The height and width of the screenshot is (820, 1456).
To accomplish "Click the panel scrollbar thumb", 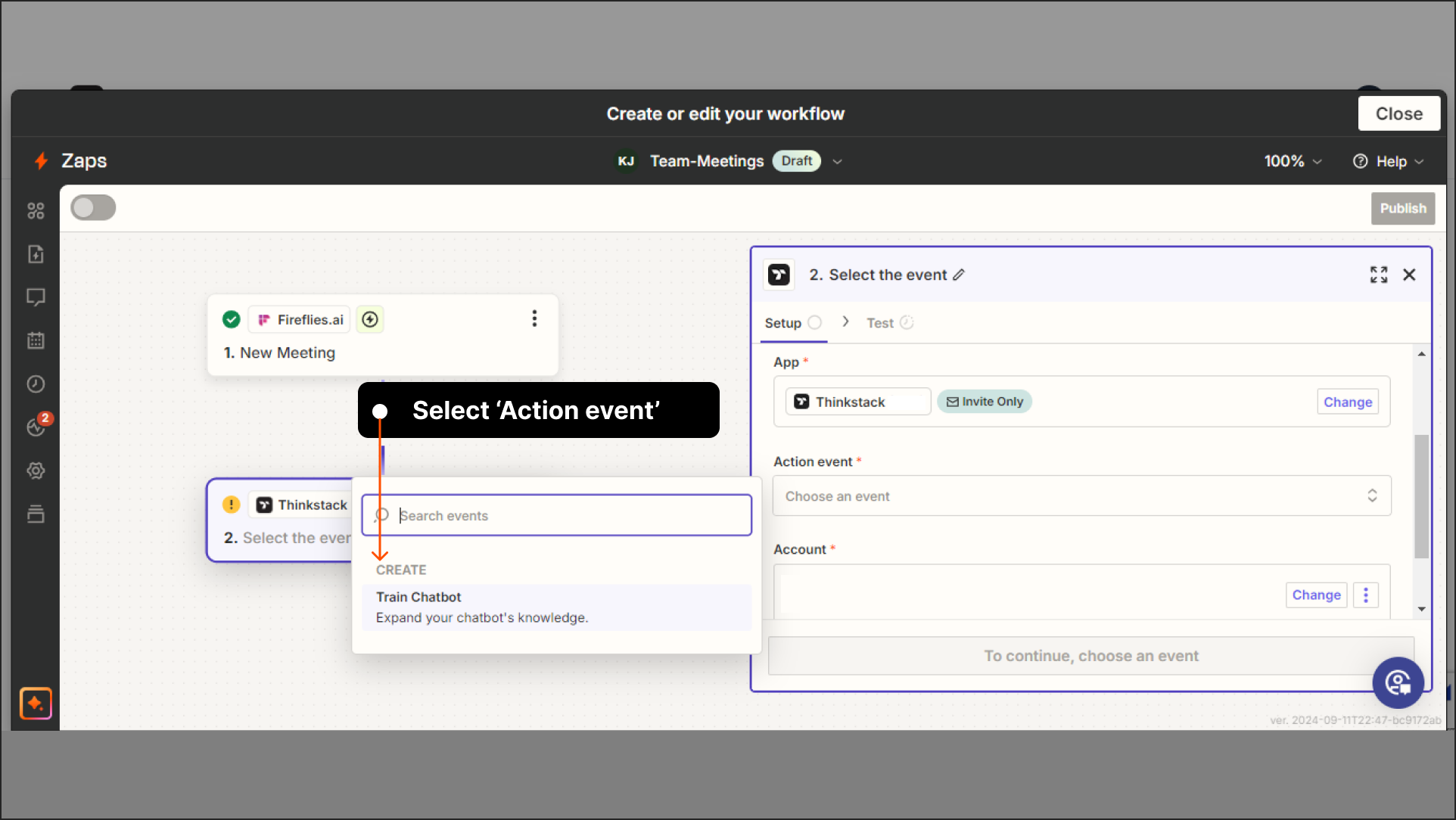I will point(1421,496).
